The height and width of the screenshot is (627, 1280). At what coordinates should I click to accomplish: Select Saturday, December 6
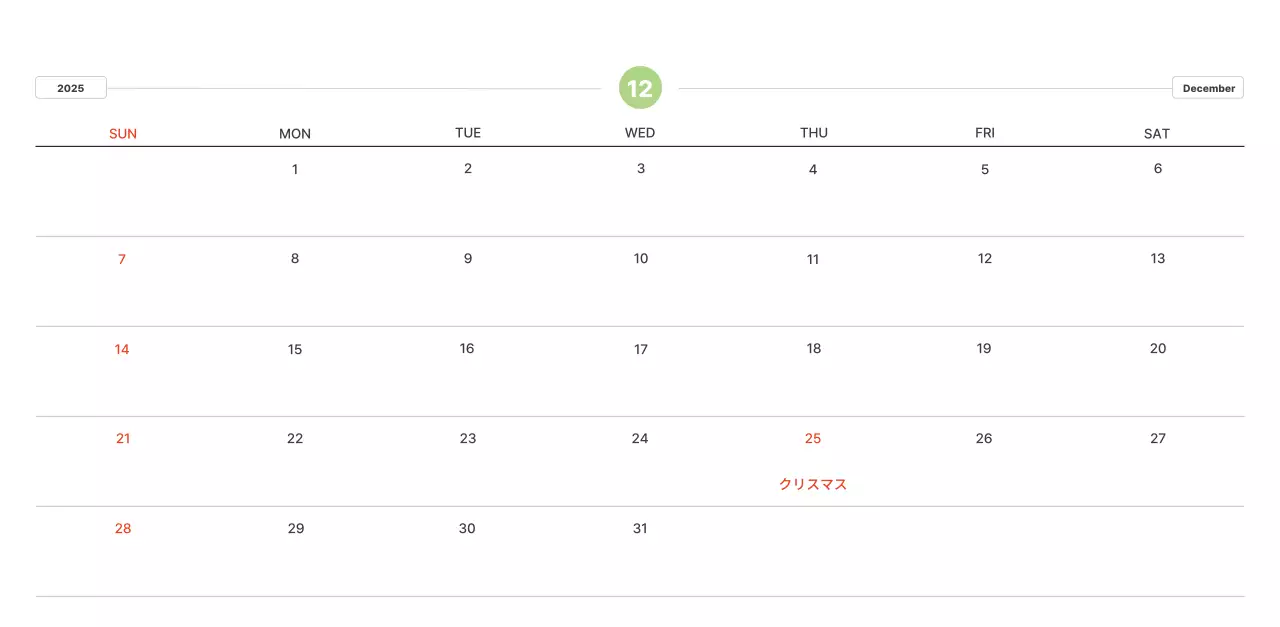pos(1158,169)
